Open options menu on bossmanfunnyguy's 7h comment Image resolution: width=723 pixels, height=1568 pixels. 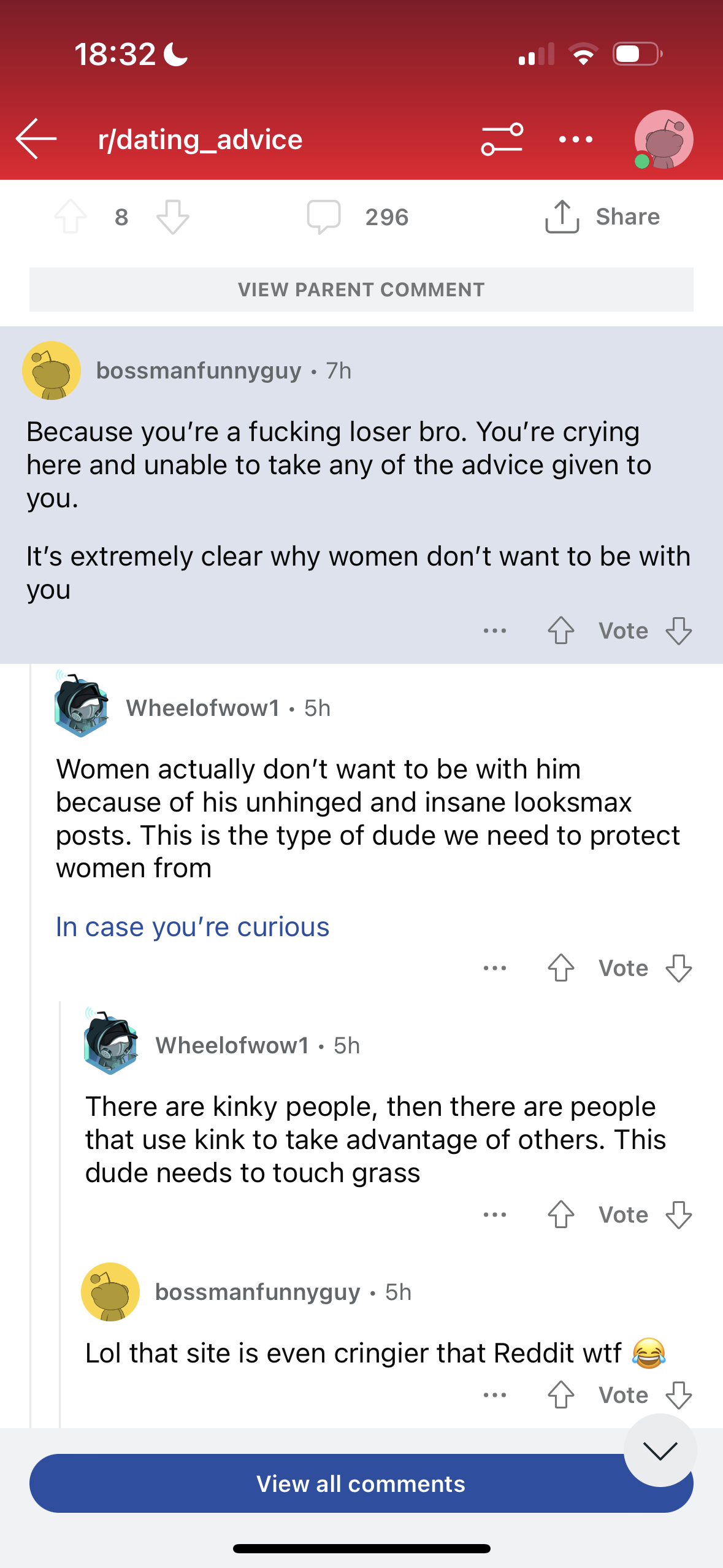pos(495,631)
